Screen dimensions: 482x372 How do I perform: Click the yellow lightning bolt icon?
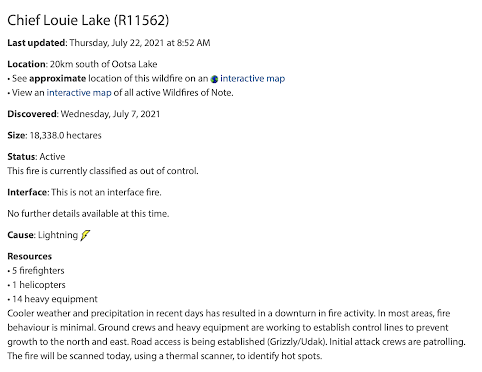click(85, 235)
